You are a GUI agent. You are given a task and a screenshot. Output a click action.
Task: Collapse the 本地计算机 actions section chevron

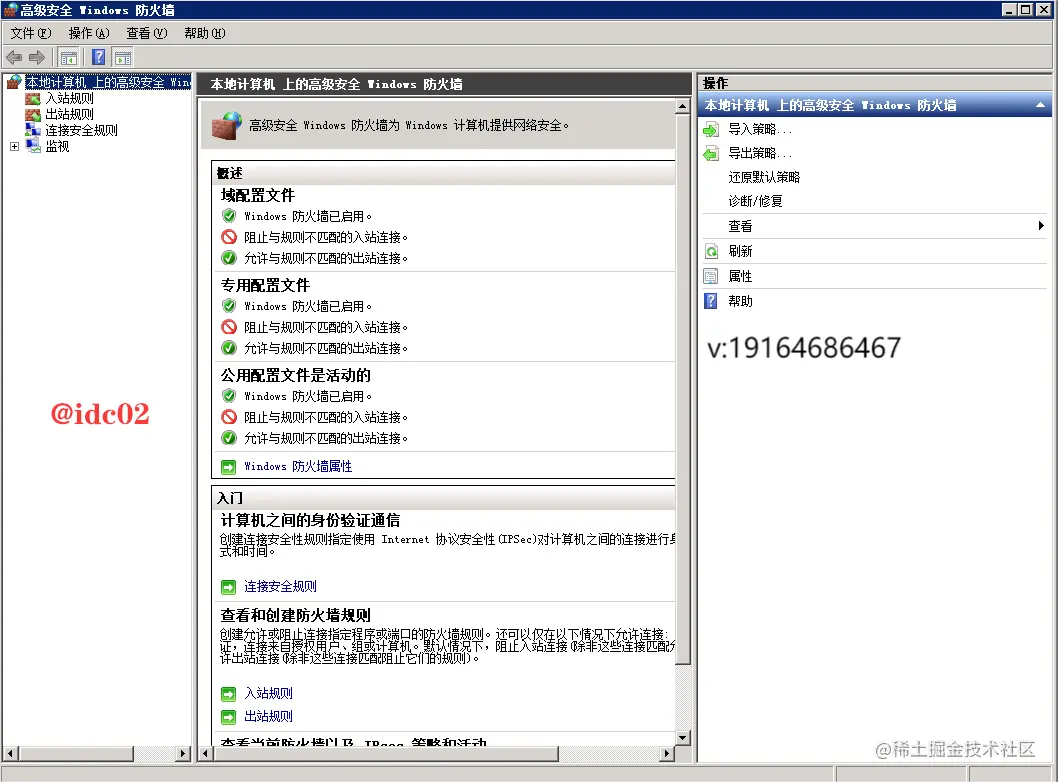point(1040,104)
